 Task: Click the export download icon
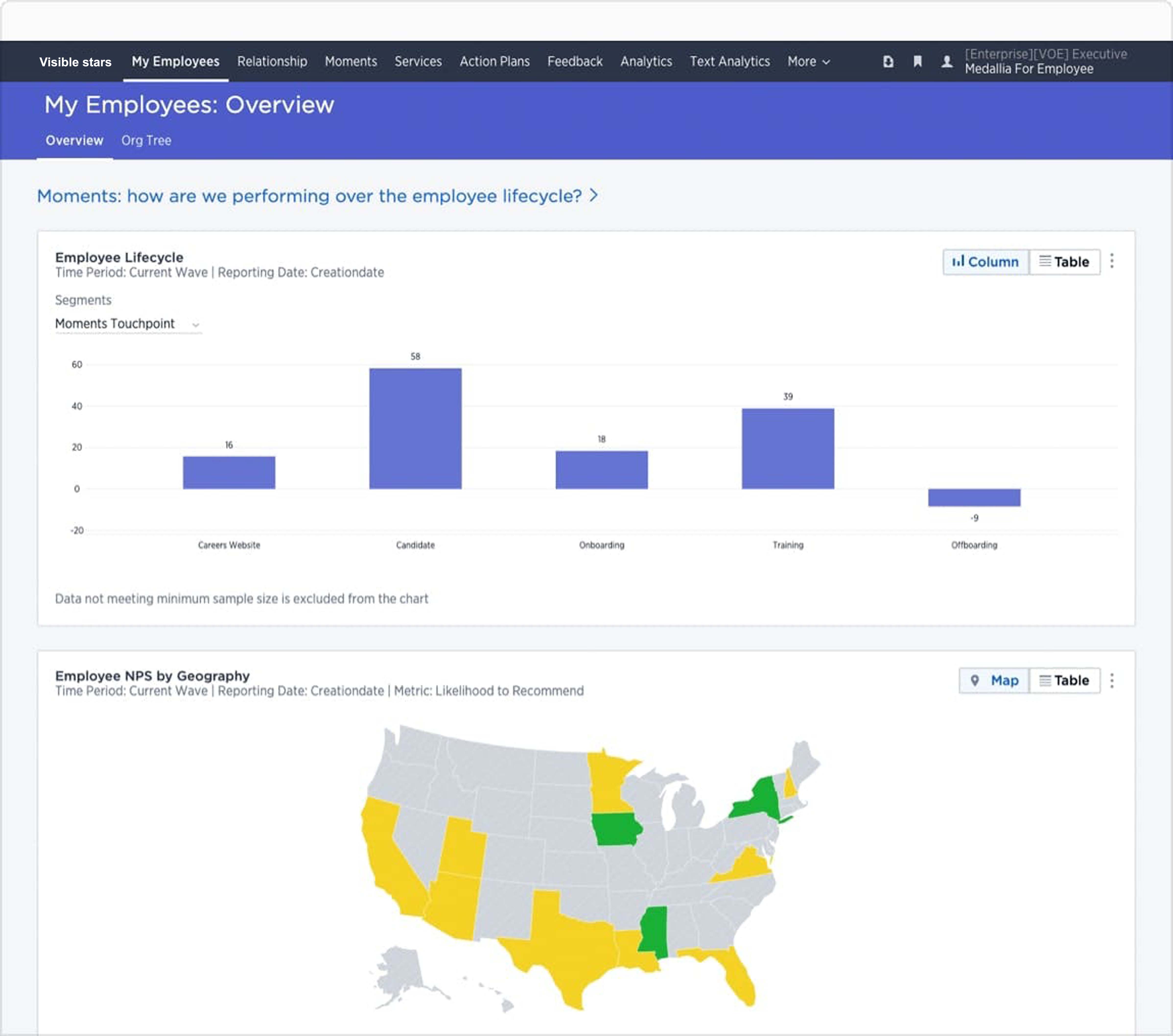[888, 61]
